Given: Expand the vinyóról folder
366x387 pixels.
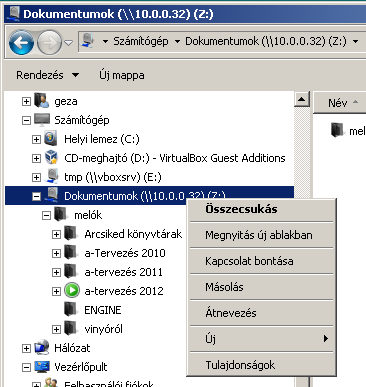Looking at the screenshot, I should tap(56, 330).
